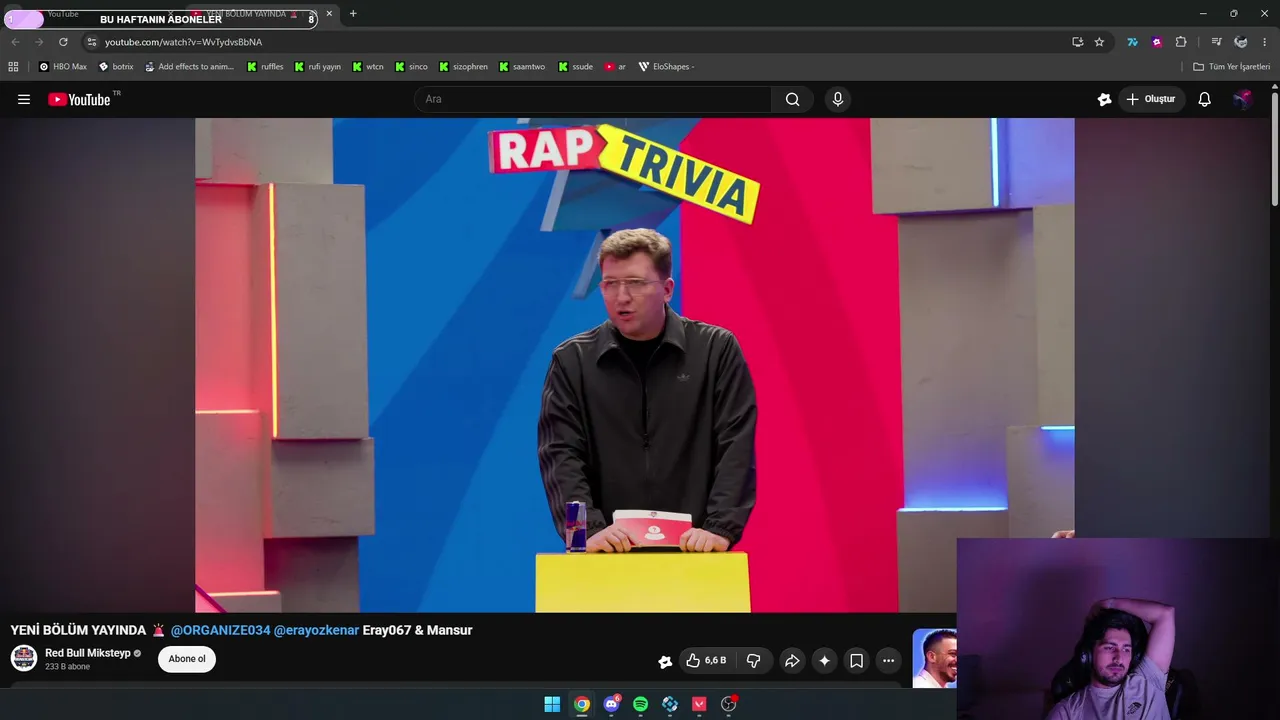Click the @erayozkenar mention link
The image size is (1280, 720).
click(x=316, y=630)
